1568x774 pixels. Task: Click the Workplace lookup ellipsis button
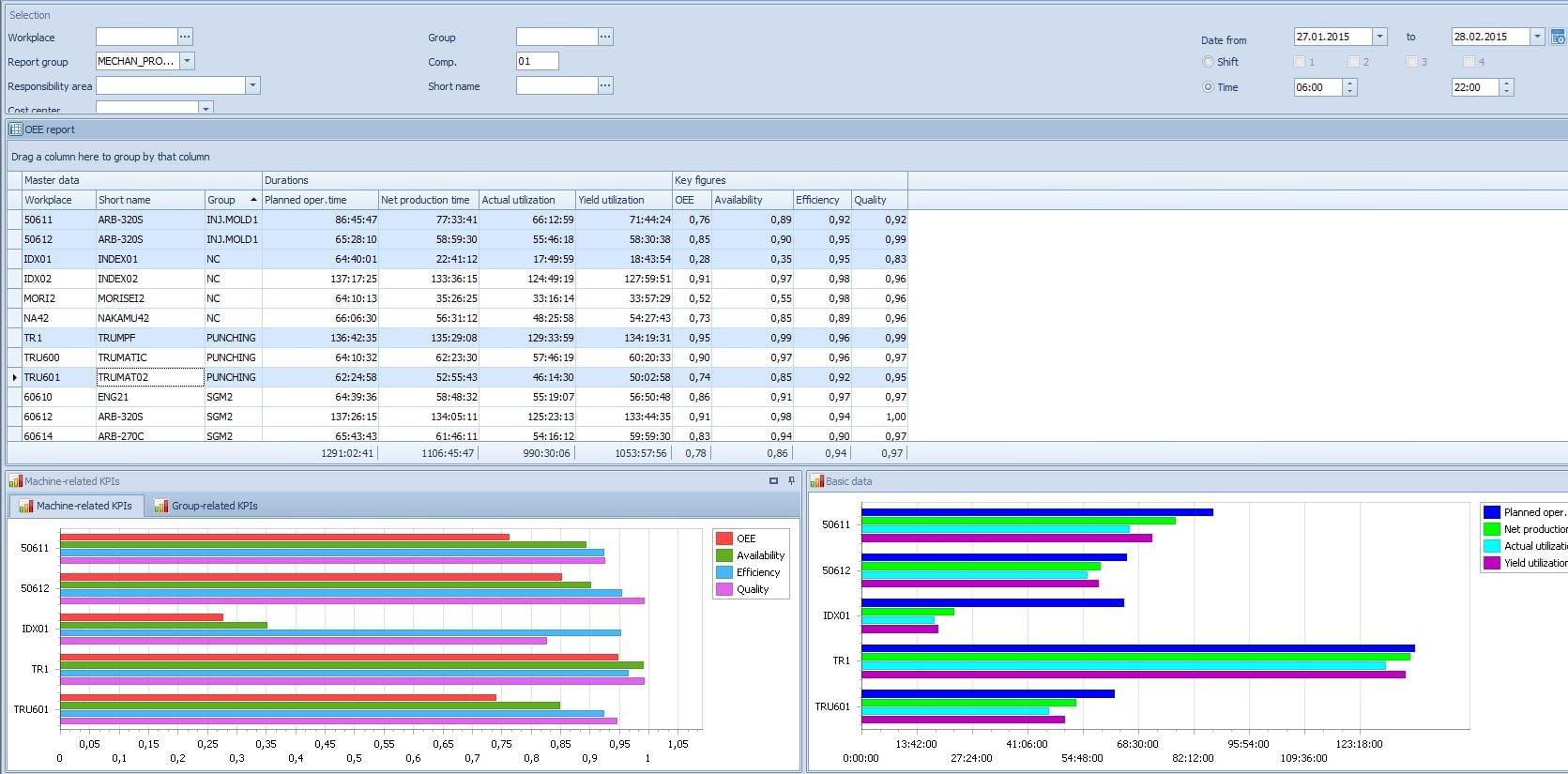185,37
